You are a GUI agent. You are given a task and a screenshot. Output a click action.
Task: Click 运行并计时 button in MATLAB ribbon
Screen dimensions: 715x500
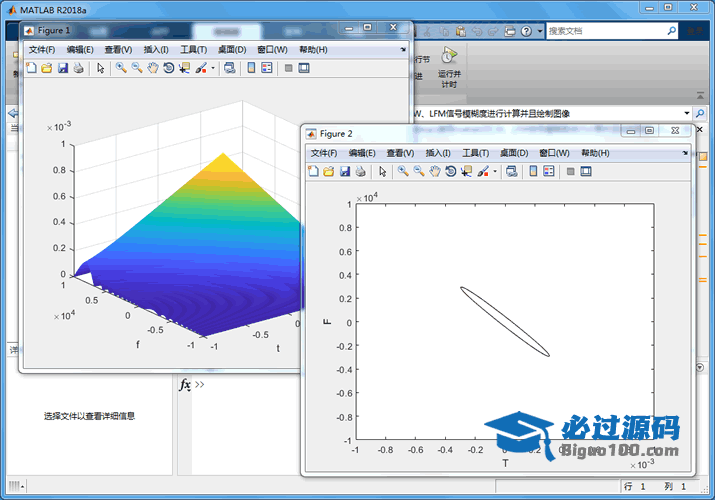tap(449, 67)
